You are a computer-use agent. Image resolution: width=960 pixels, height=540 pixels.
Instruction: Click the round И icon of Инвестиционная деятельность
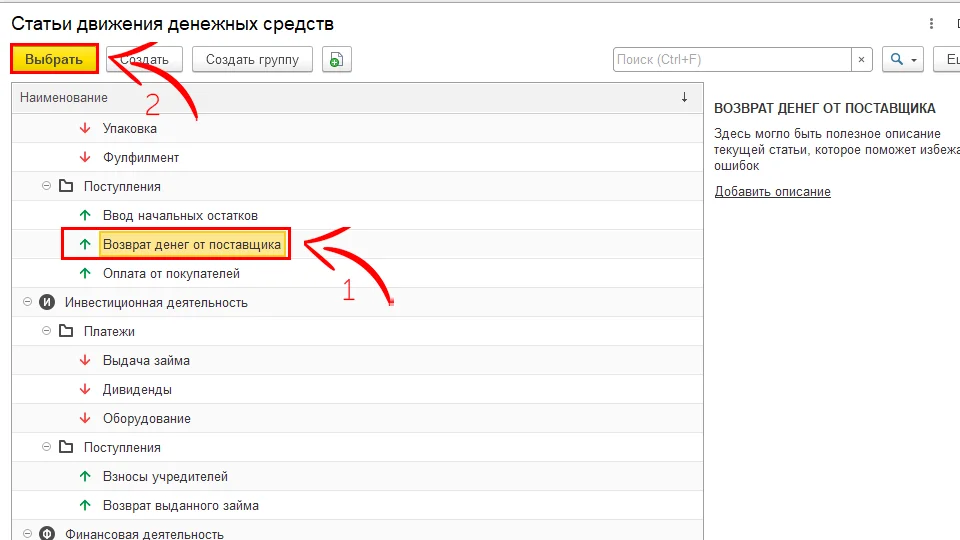pyautogui.click(x=47, y=302)
